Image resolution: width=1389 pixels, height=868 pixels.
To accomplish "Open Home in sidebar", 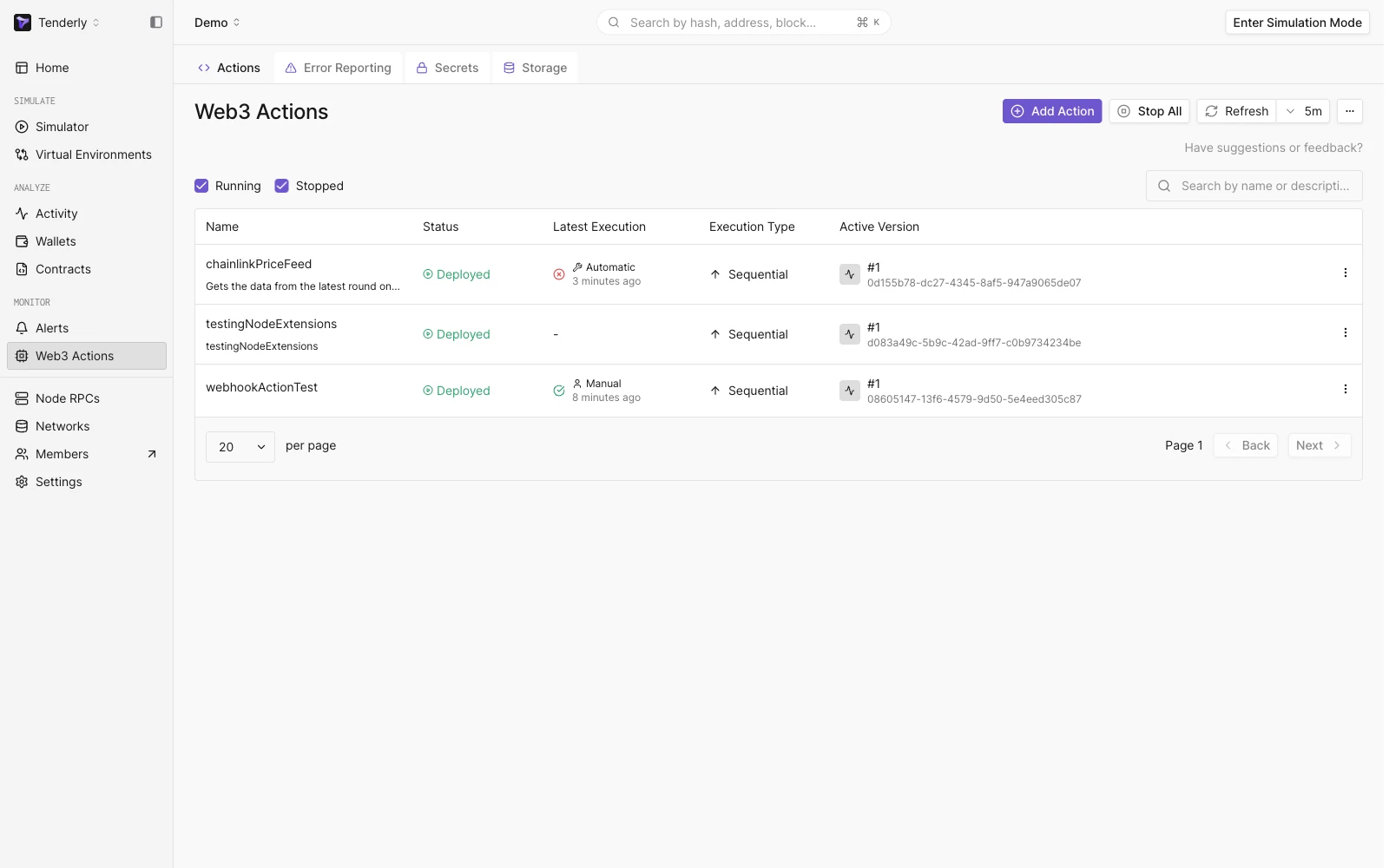I will click(87, 68).
